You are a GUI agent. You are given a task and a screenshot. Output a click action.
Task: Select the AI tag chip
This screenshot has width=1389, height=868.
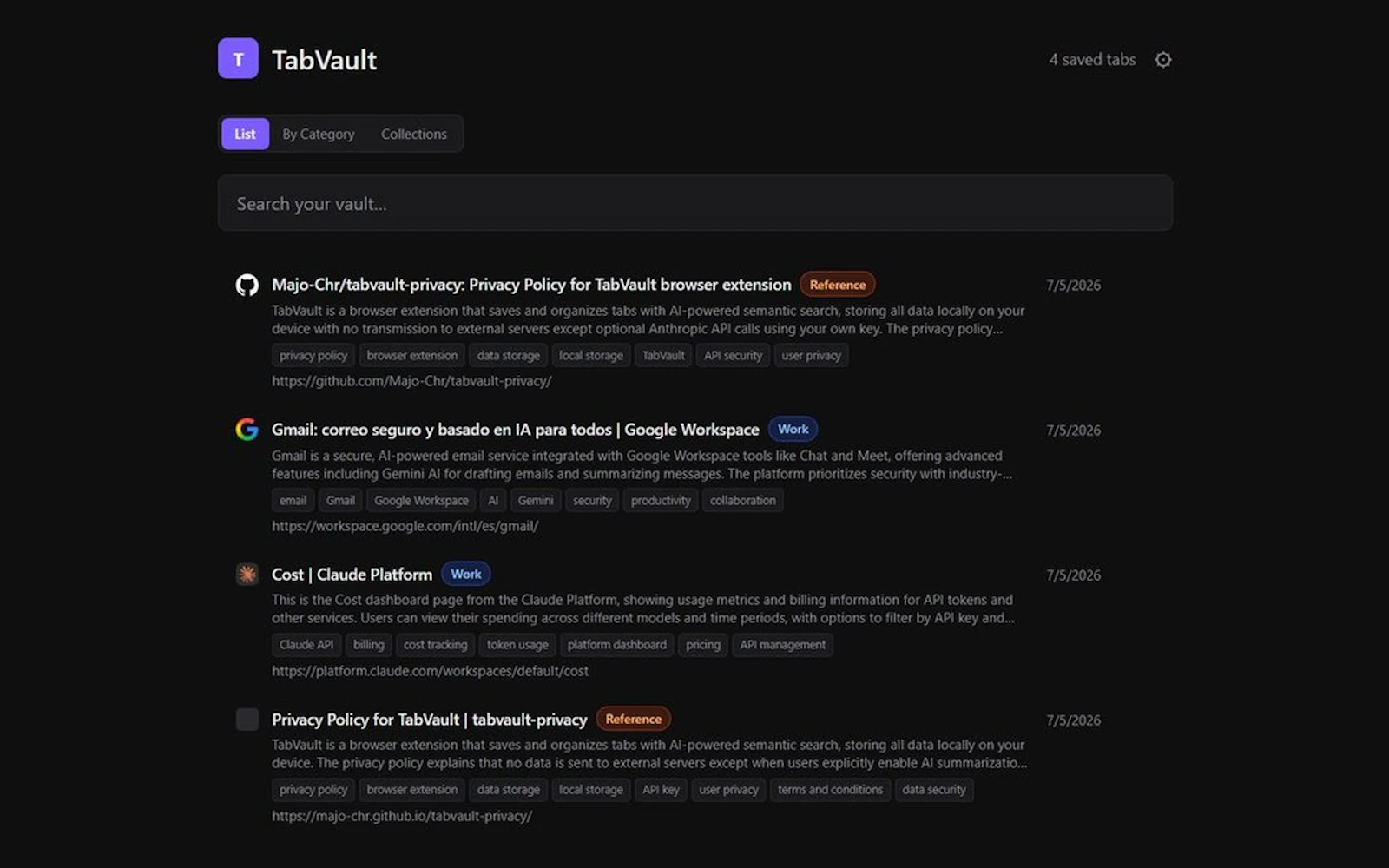pyautogui.click(x=493, y=500)
